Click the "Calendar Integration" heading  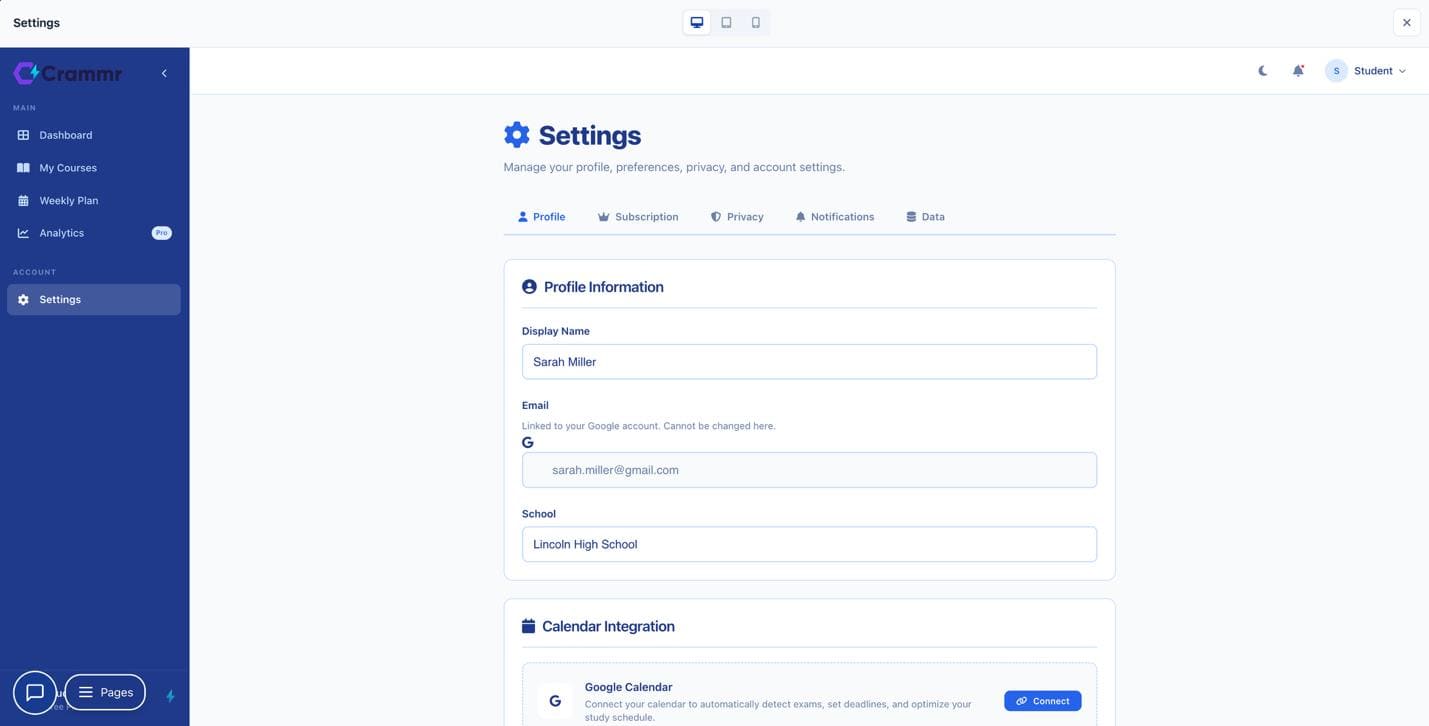coord(608,626)
